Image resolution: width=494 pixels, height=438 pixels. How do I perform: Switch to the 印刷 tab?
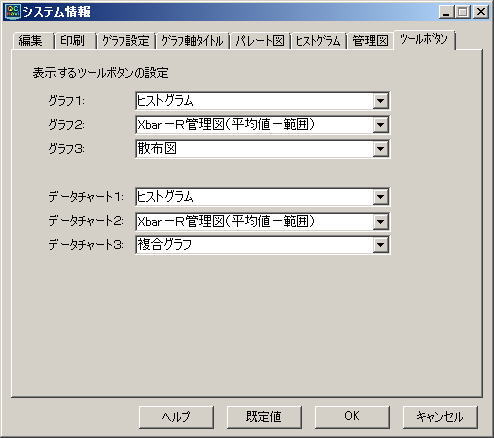(x=75, y=41)
